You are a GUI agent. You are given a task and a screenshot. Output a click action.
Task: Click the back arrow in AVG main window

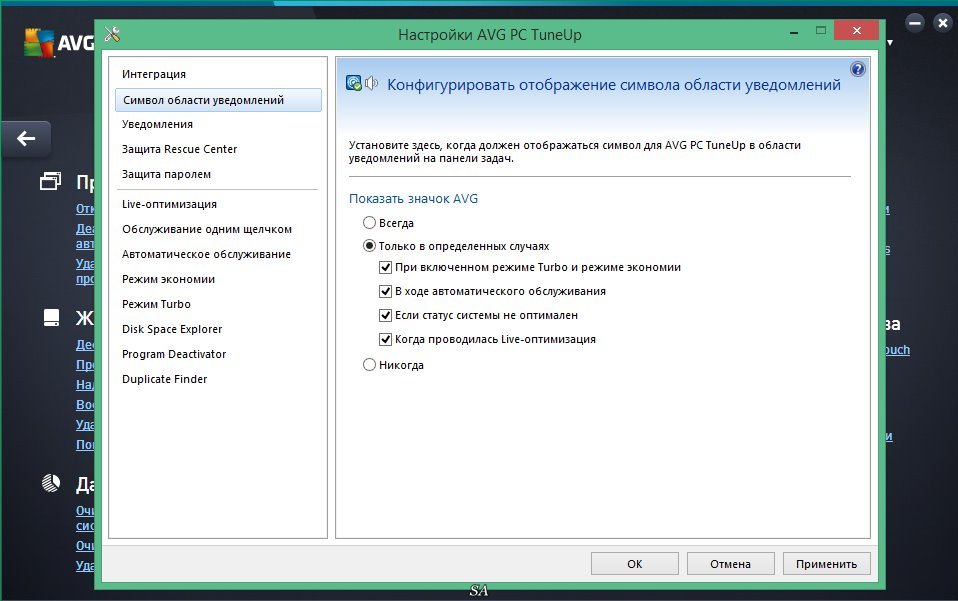[x=26, y=139]
